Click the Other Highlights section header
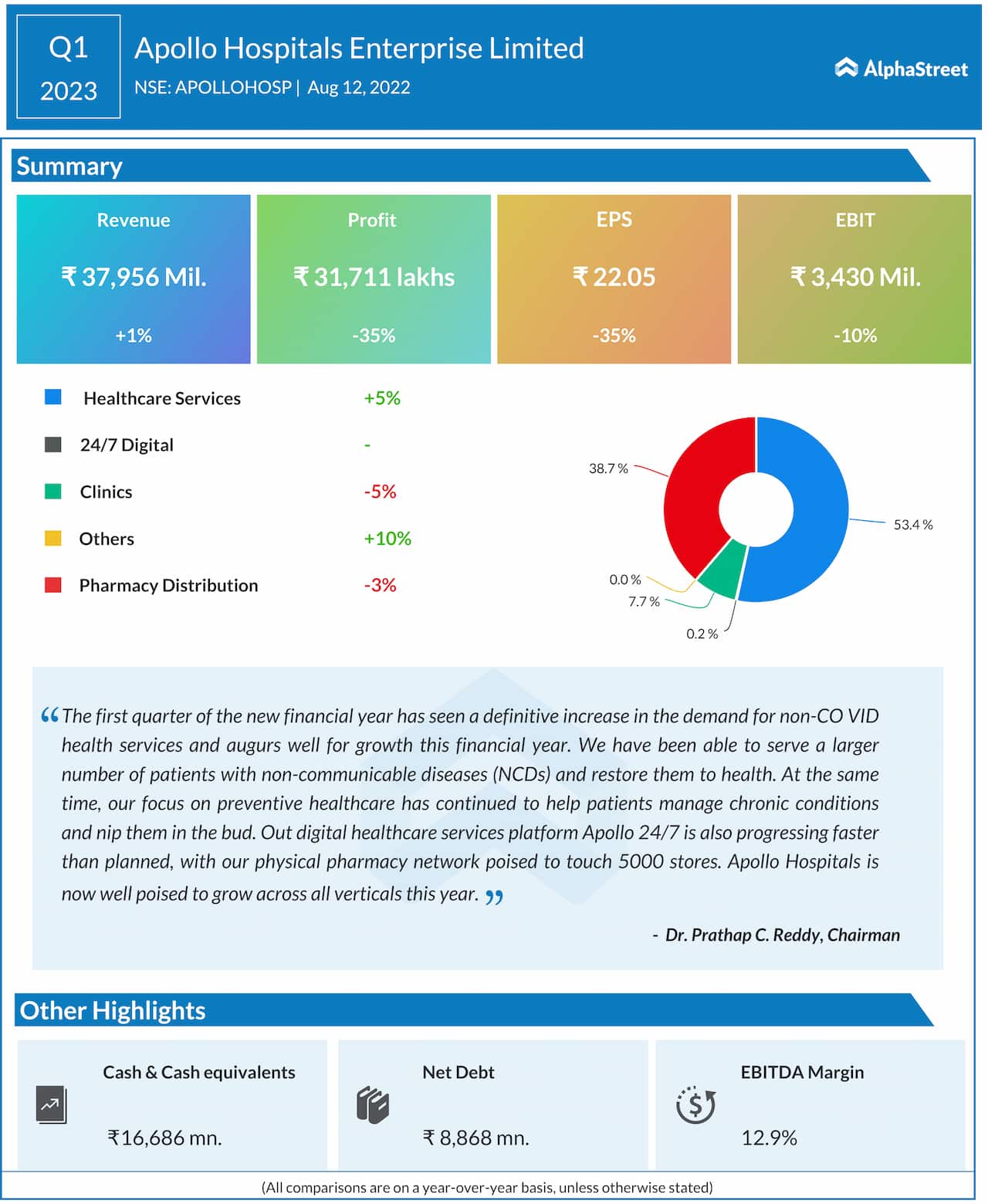The height and width of the screenshot is (1204, 988). pyautogui.click(x=113, y=1010)
